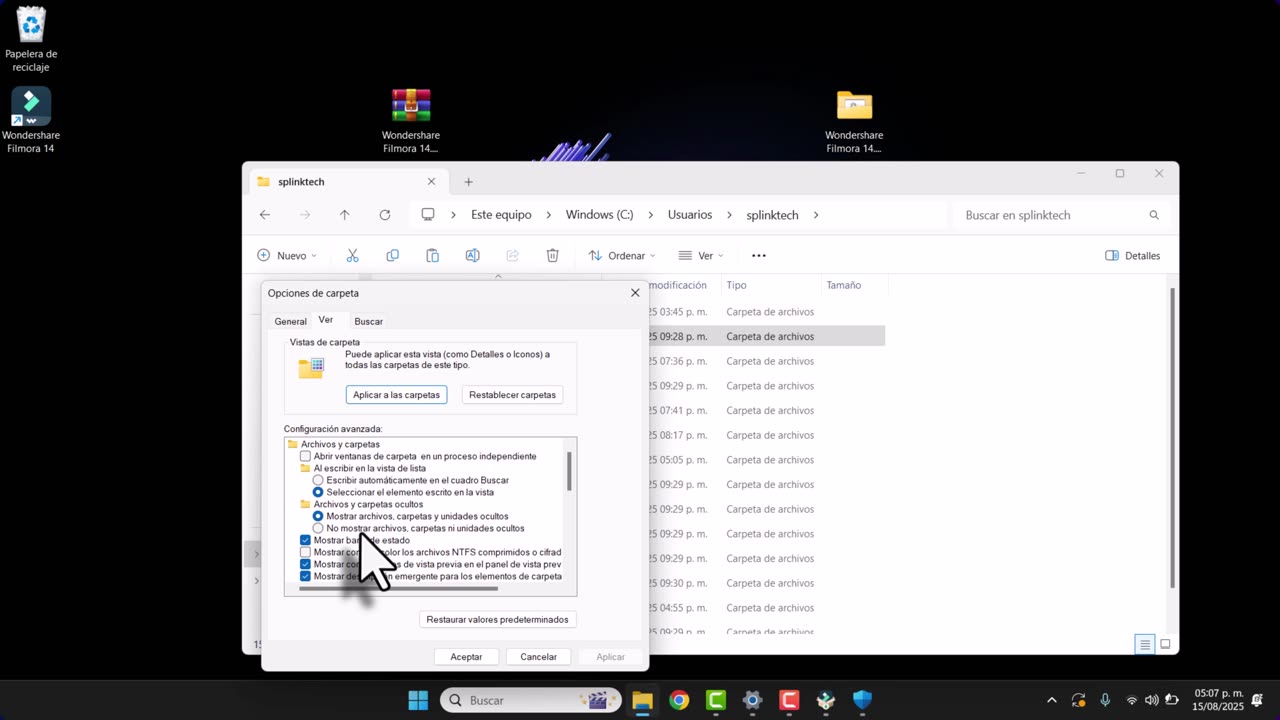This screenshot has width=1280, height=720.
Task: Click the Cancelar button
Action: (538, 657)
